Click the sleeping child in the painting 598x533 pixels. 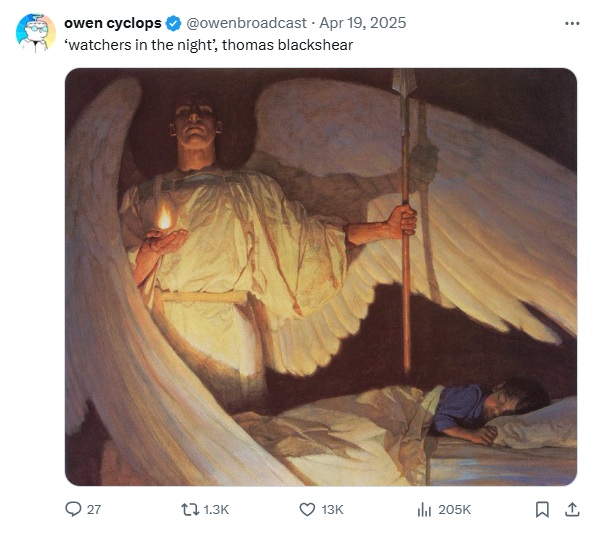[x=492, y=412]
